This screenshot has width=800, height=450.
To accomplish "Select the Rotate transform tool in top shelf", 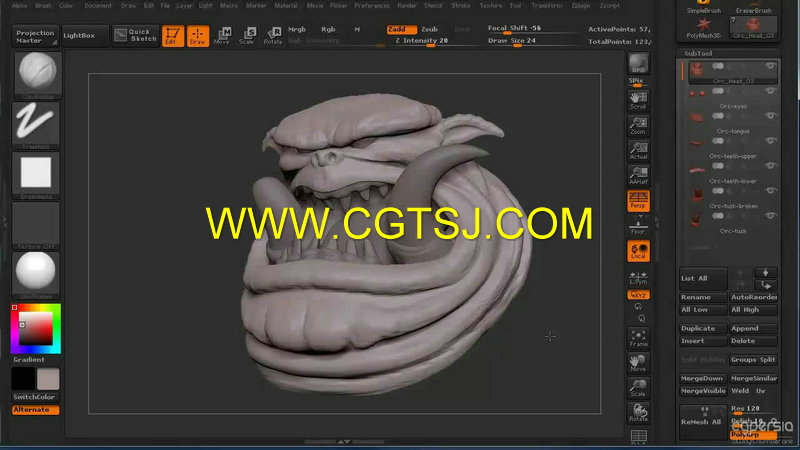I will (x=273, y=36).
